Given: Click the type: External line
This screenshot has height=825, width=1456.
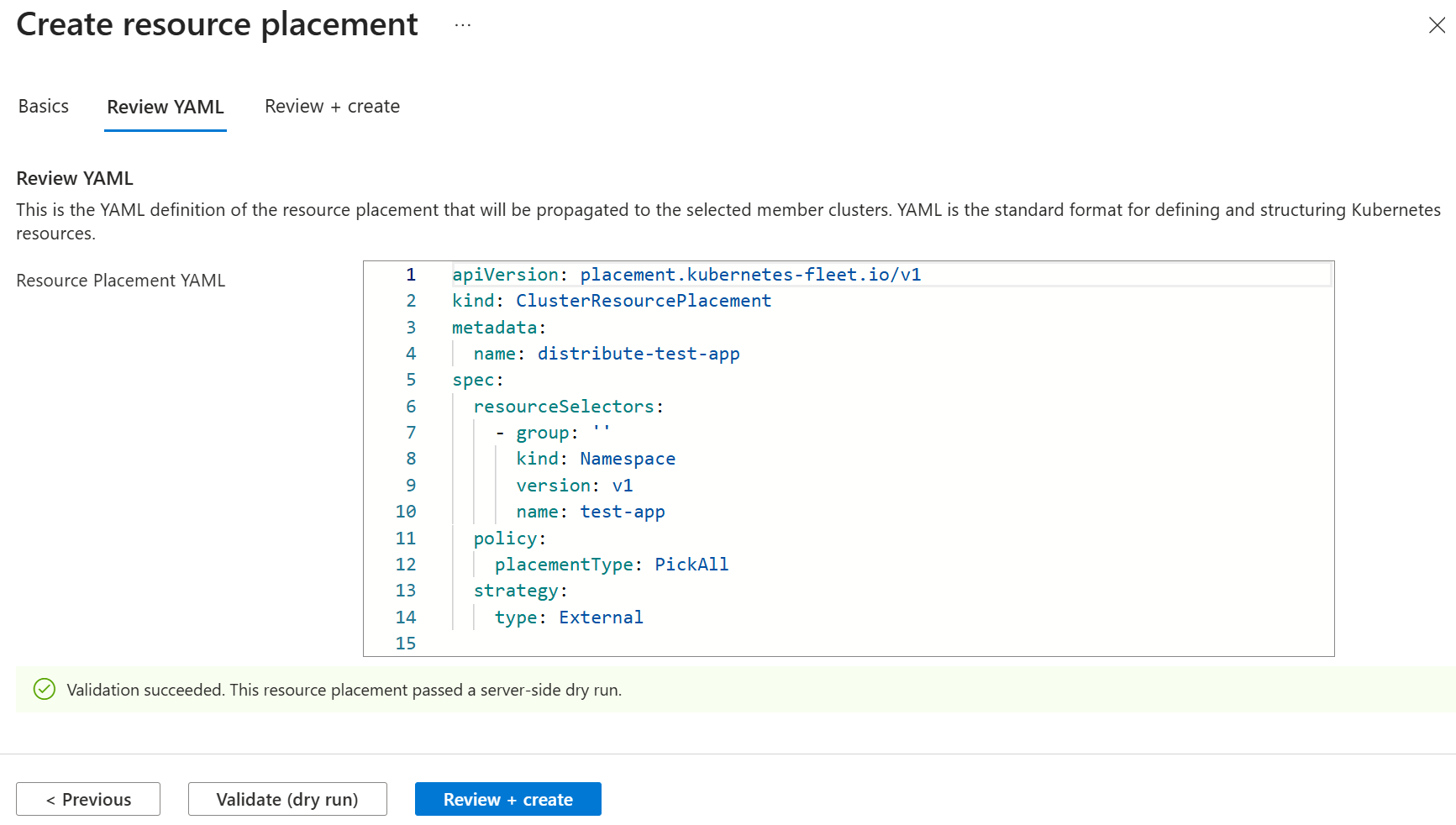Looking at the screenshot, I should click(x=569, y=617).
